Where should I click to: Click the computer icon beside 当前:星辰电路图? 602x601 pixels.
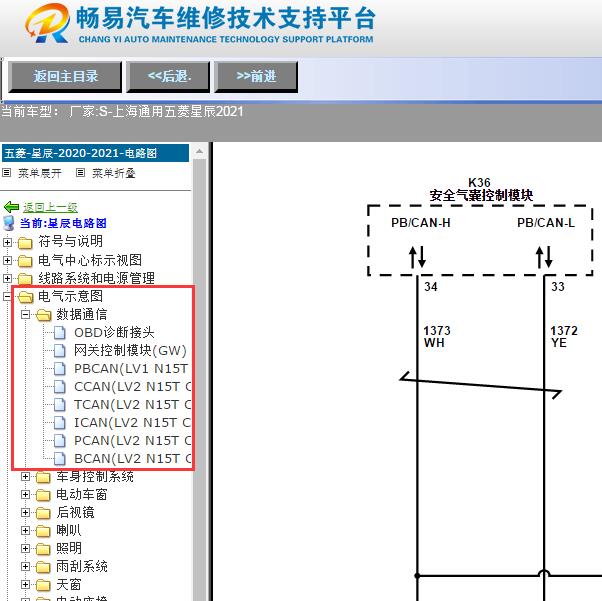[8, 223]
